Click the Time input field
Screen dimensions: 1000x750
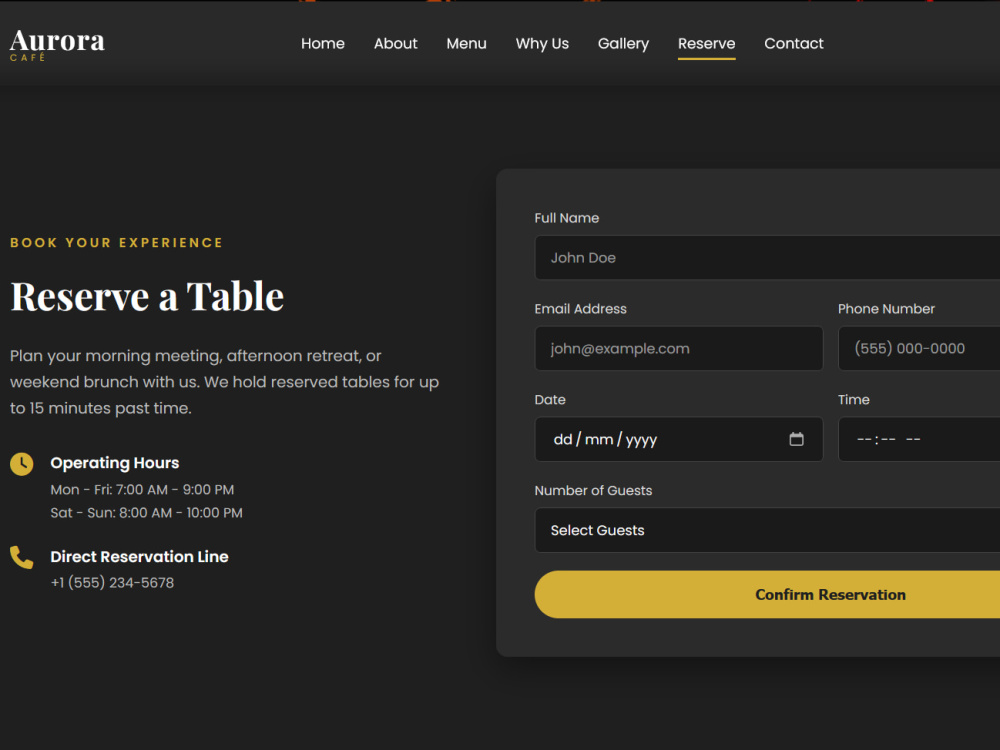(x=919, y=439)
